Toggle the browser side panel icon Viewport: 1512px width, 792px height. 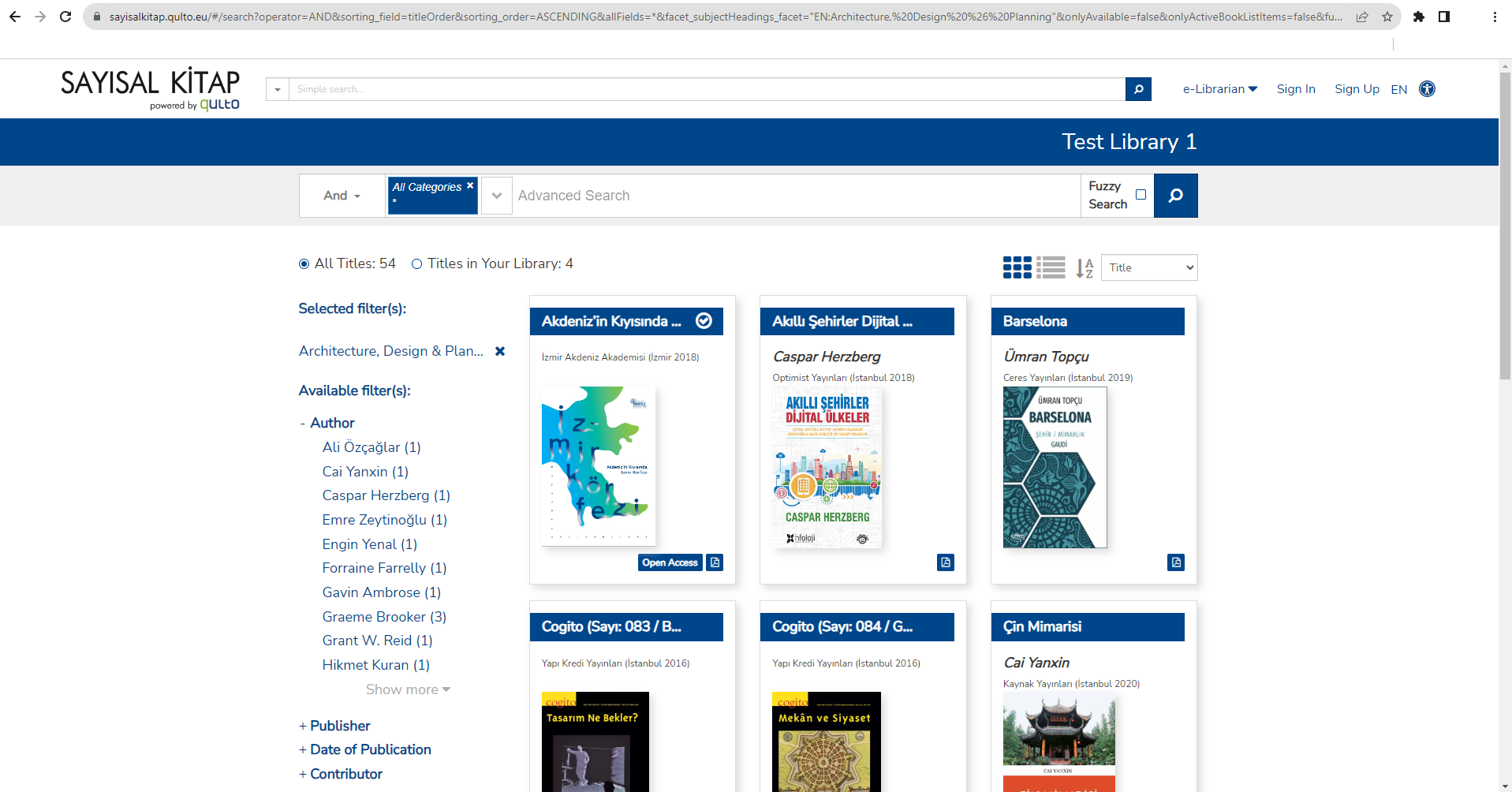pyautogui.click(x=1444, y=17)
